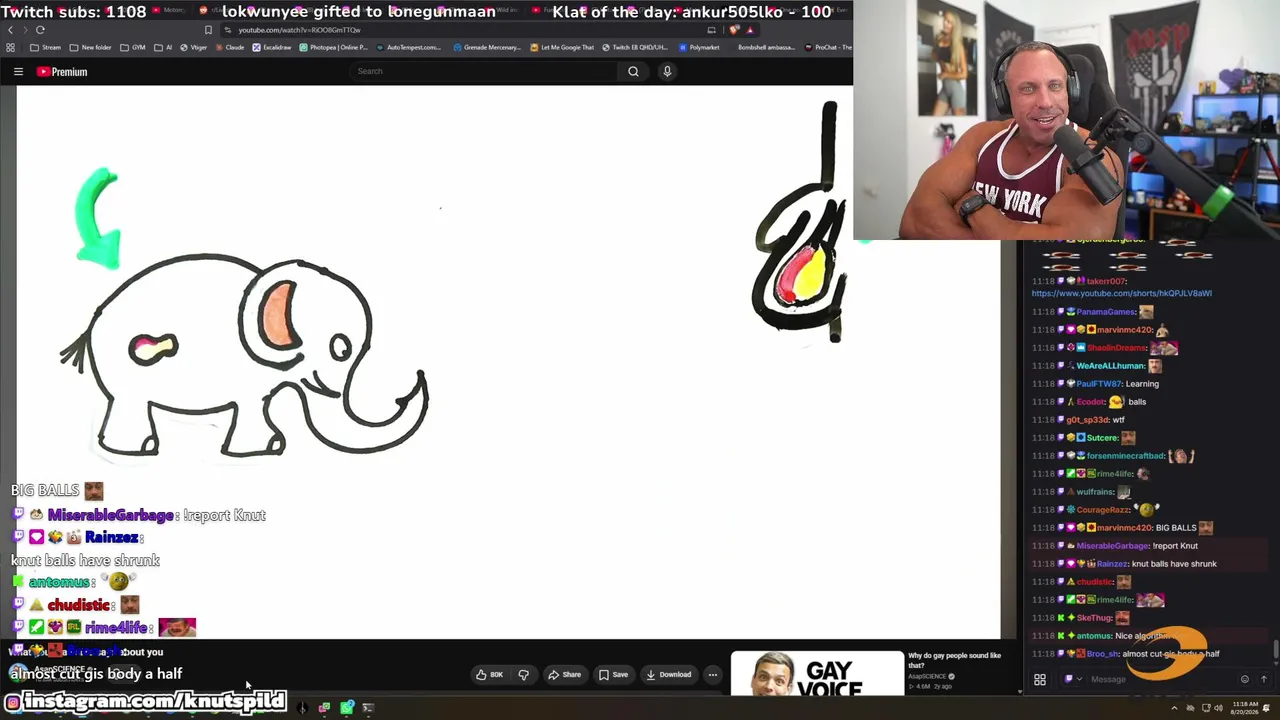This screenshot has width=1280, height=720.
Task: Select chatter CourageRazz's name in chat
Action: [1103, 510]
